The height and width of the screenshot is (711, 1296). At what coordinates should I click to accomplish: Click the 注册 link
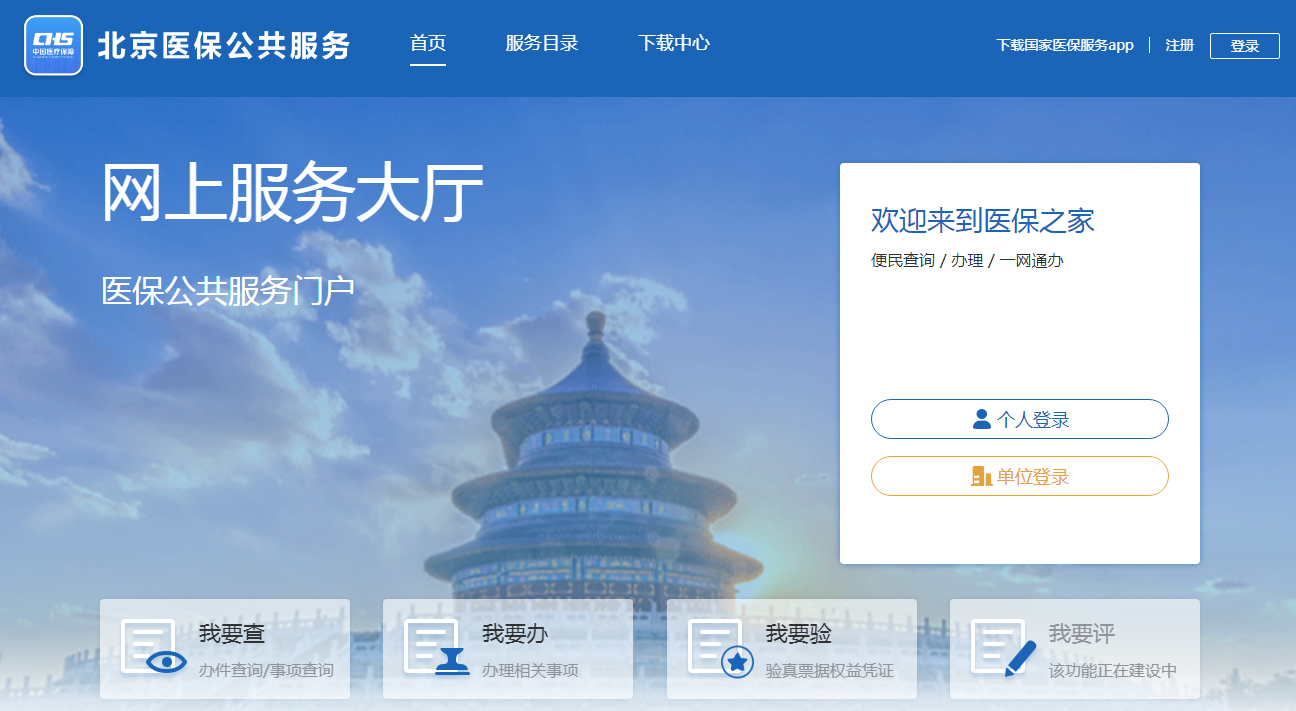click(x=1180, y=45)
